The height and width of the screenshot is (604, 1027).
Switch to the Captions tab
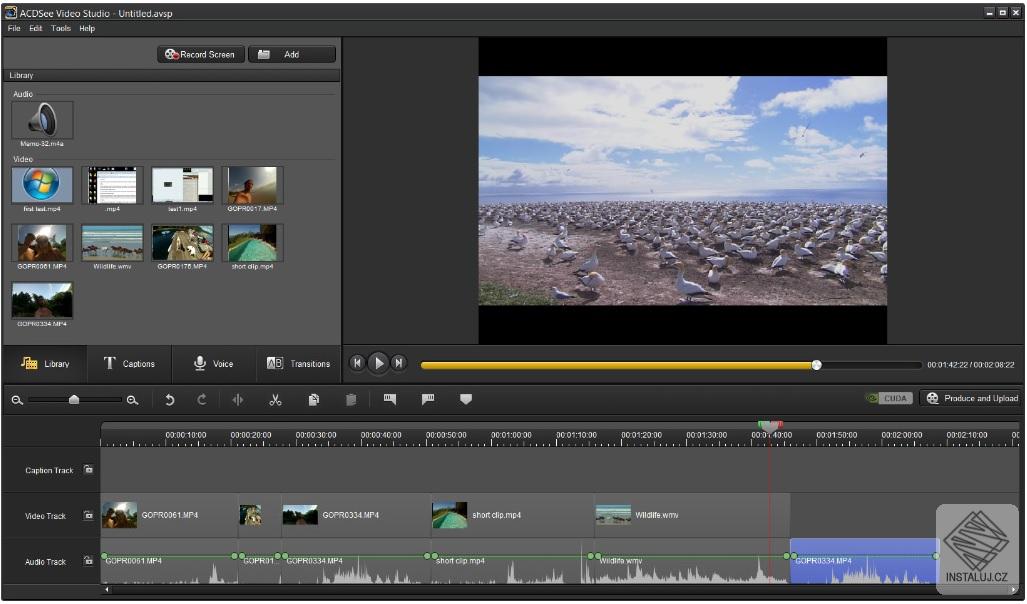[x=129, y=363]
